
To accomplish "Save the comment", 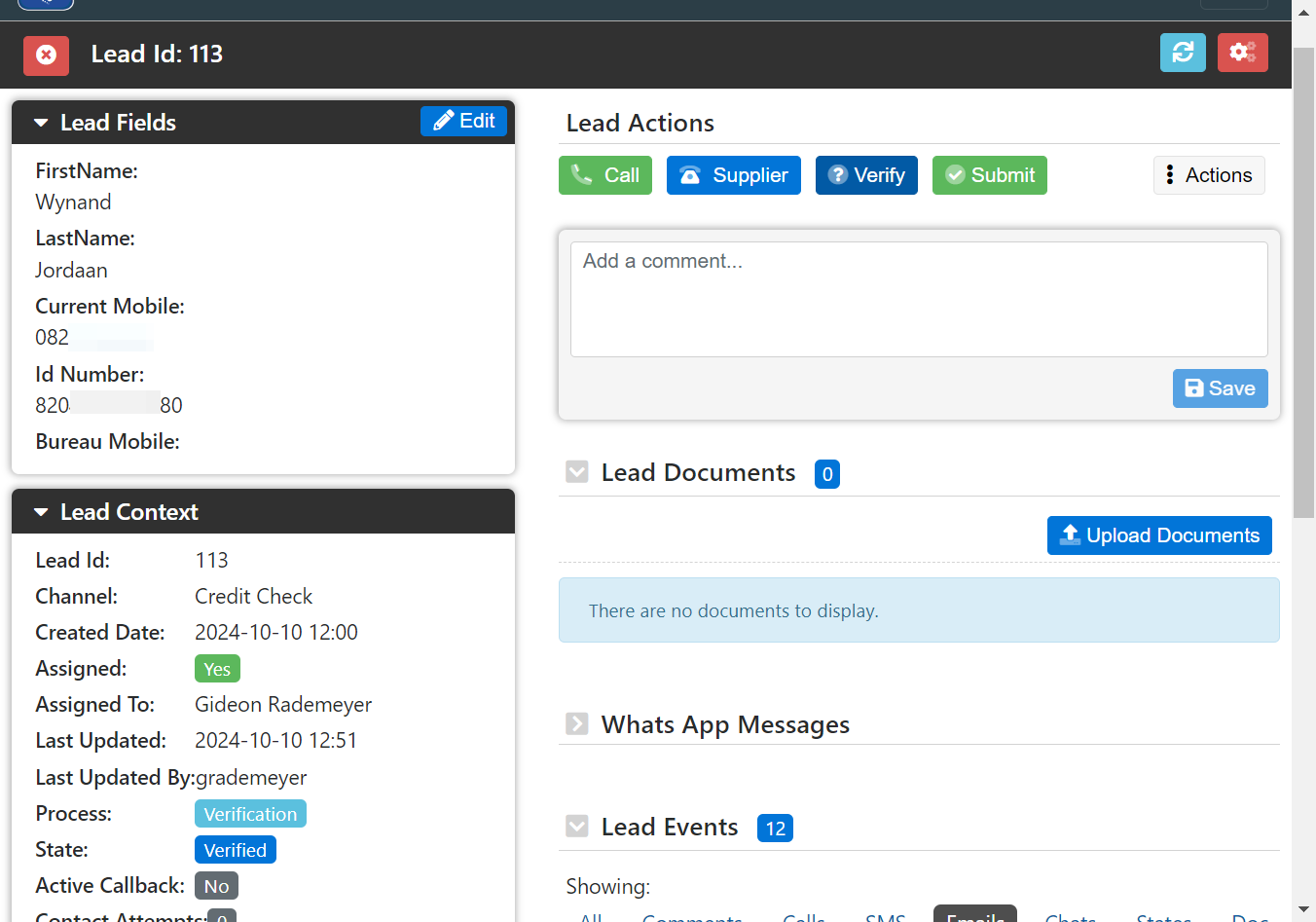I will pos(1221,388).
